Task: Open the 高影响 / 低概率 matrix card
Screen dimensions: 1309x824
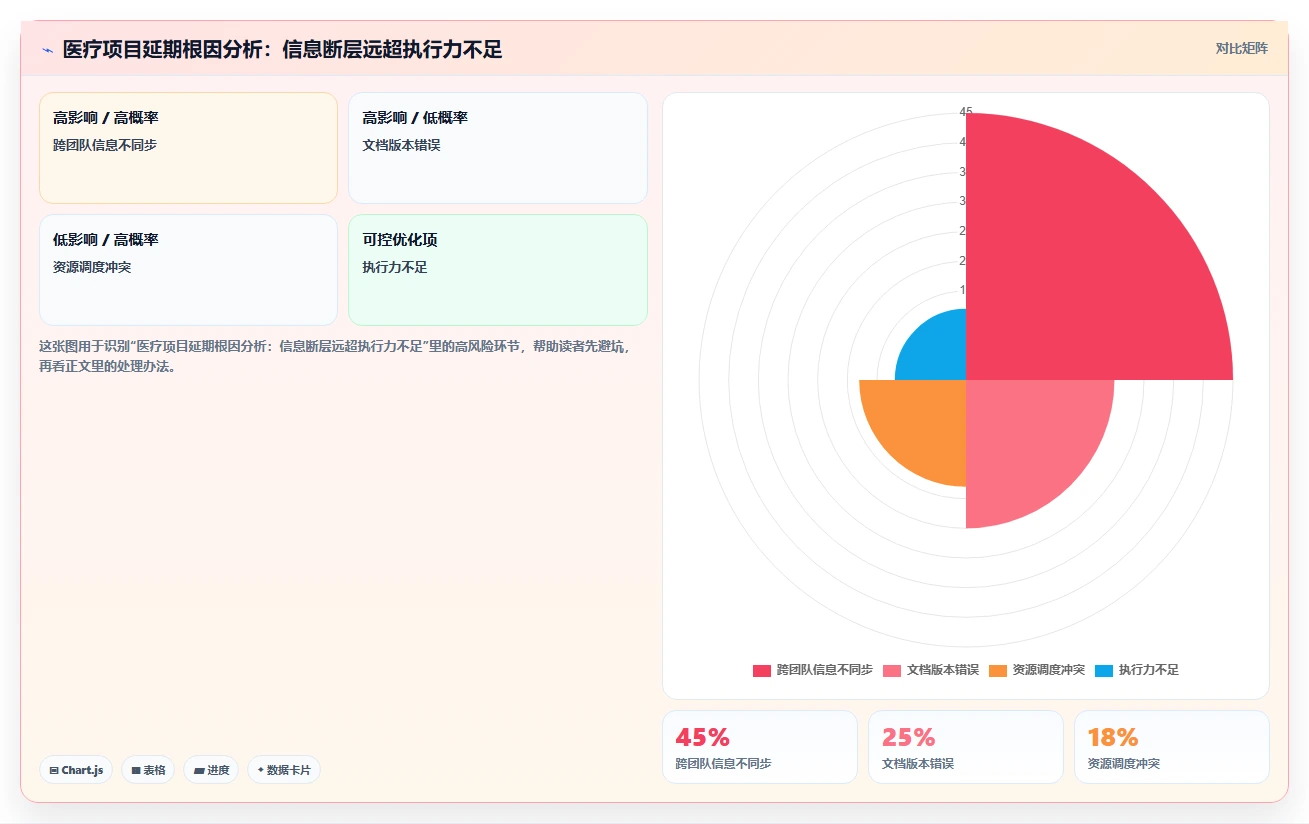Action: (x=498, y=148)
